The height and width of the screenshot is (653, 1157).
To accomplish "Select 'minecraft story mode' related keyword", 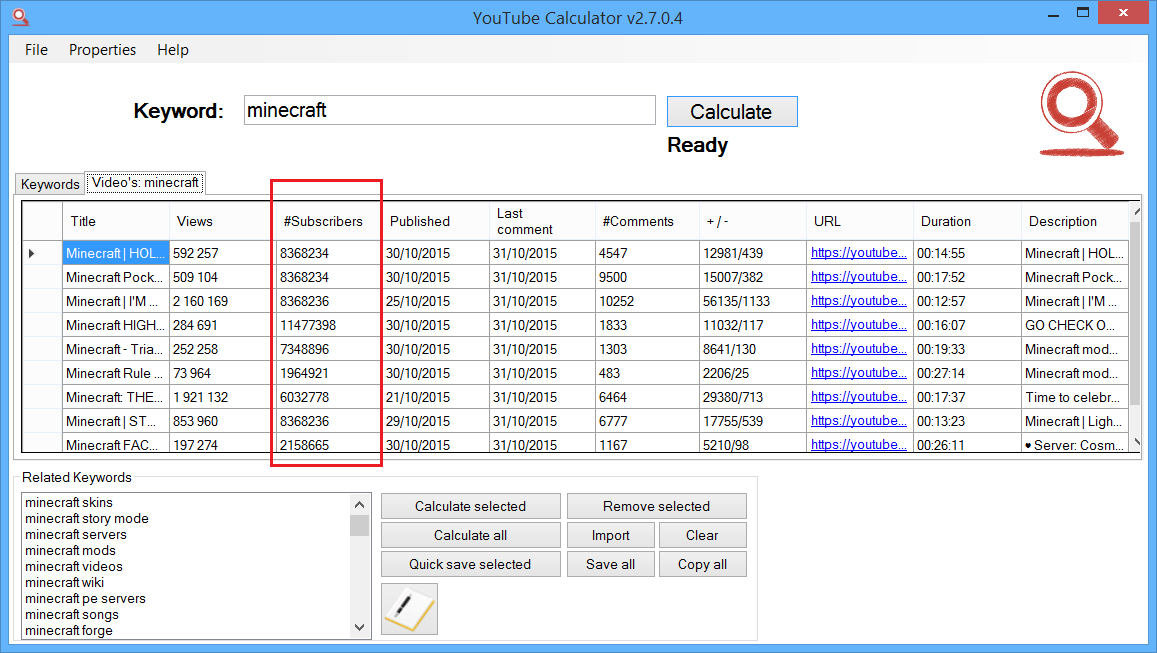I will pos(86,519).
